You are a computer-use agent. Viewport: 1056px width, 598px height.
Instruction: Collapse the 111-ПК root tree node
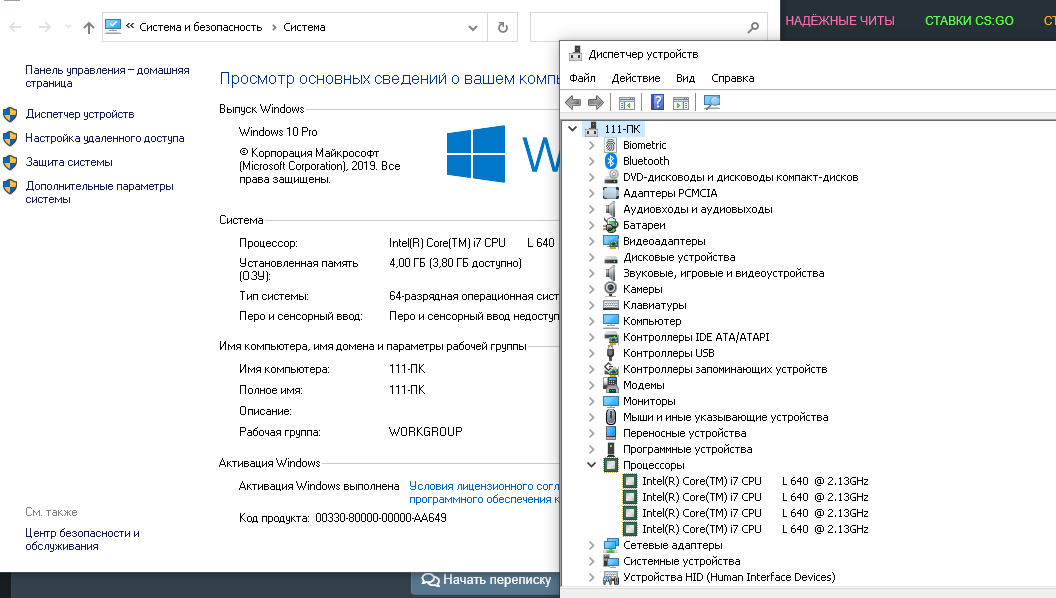point(572,129)
